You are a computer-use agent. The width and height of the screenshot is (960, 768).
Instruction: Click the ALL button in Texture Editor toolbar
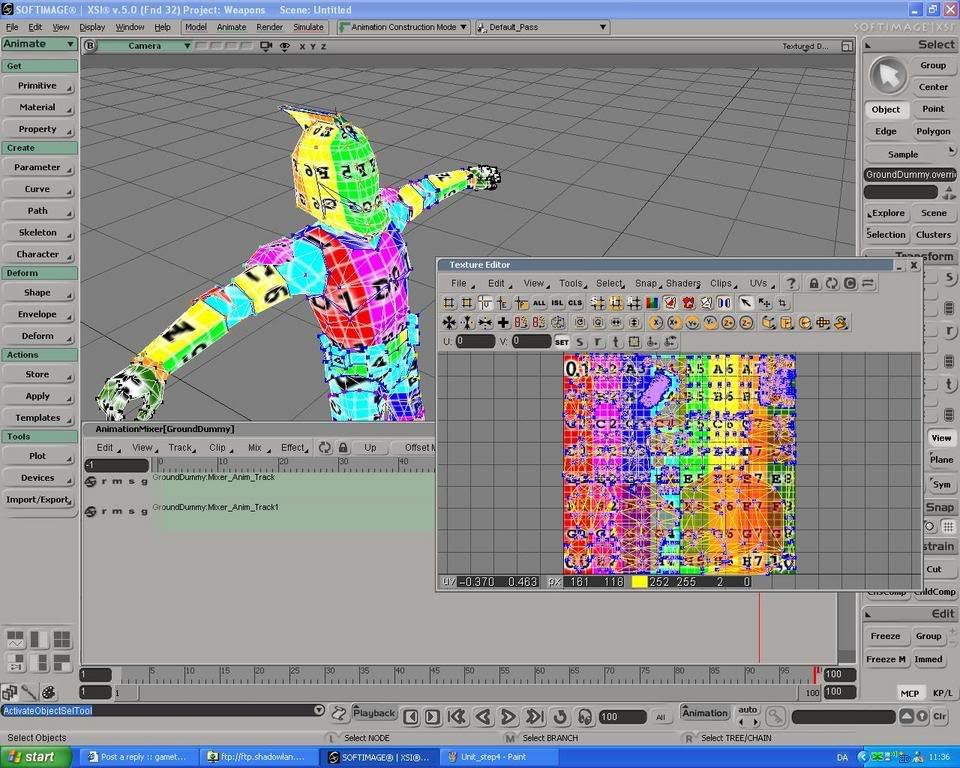[539, 303]
